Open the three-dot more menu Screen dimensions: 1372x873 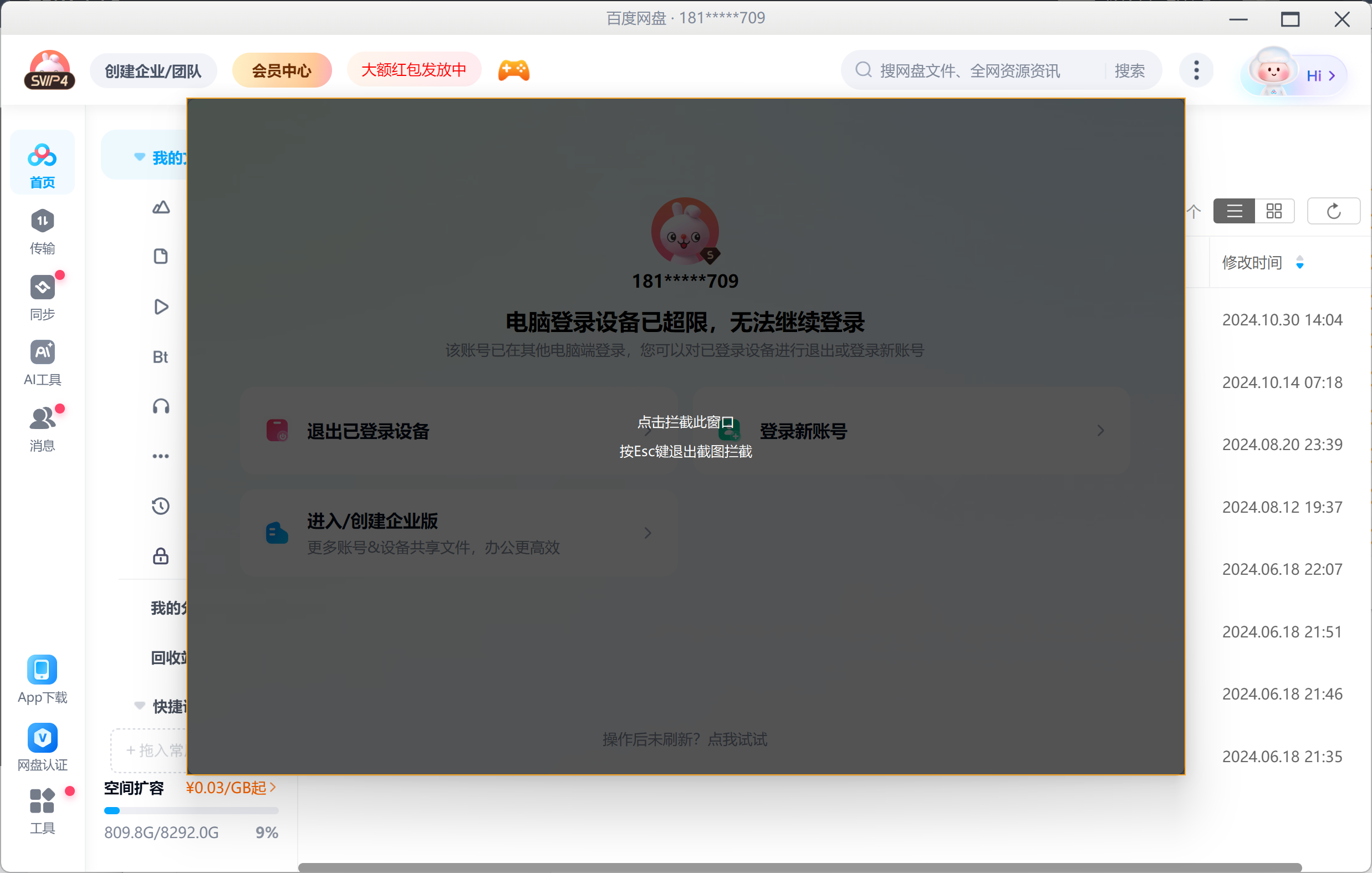[x=1196, y=70]
